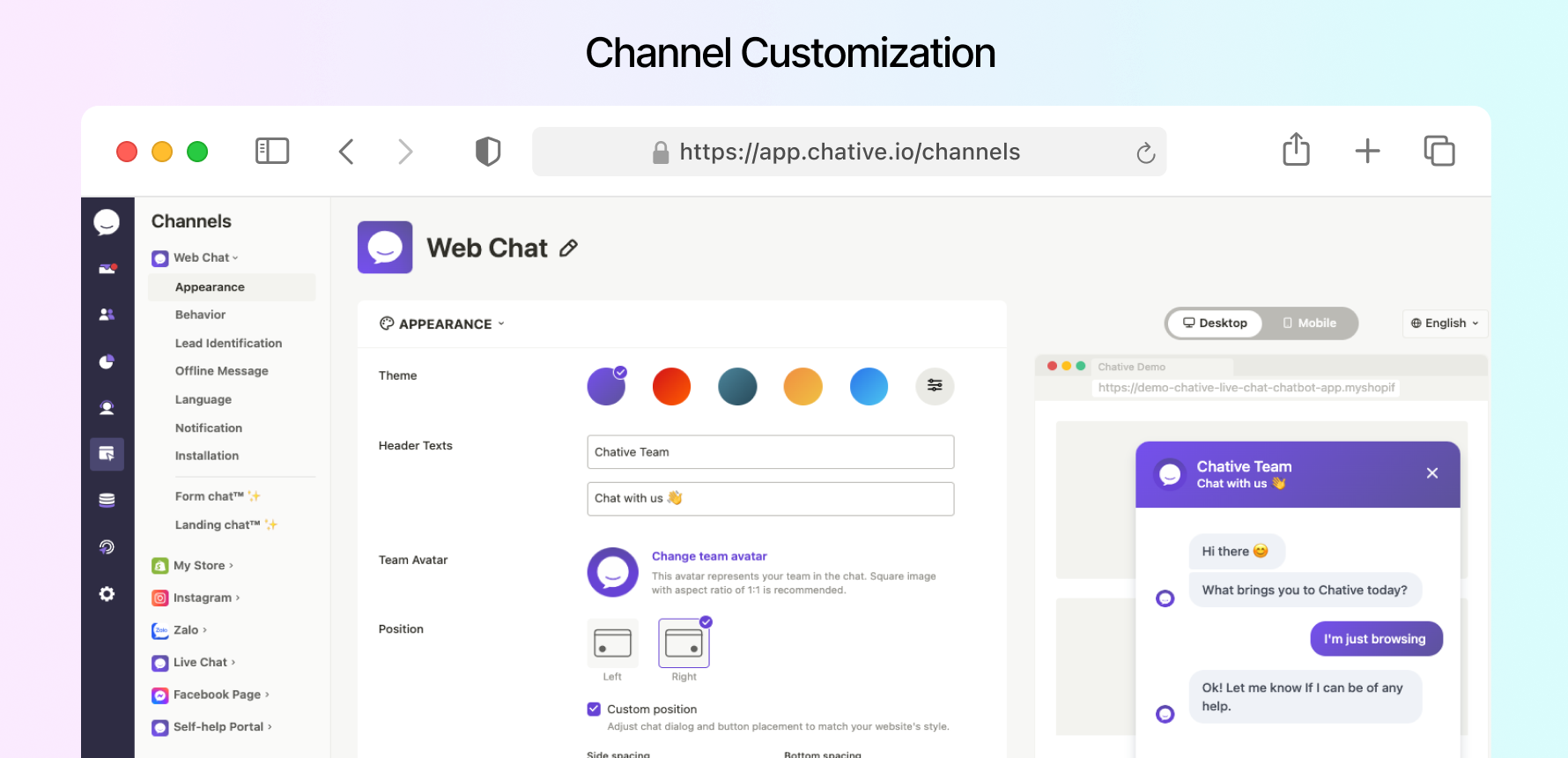The height and width of the screenshot is (758, 1568).
Task: Click the Instagram channel icon
Action: tap(159, 598)
